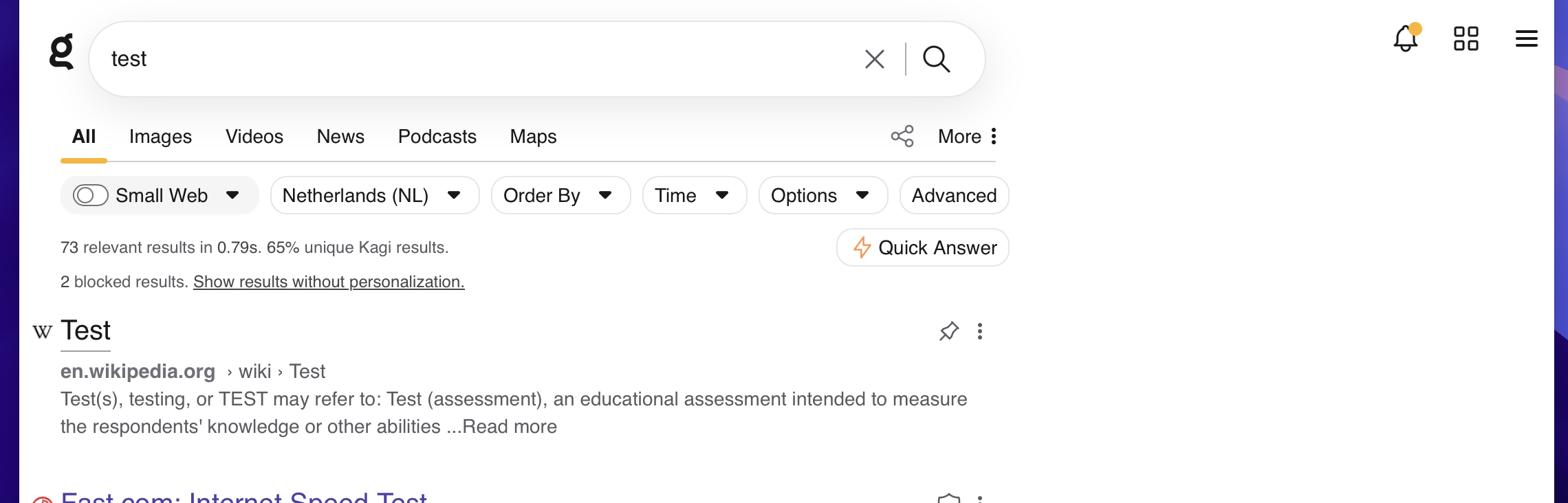Expand the Order By dropdown
Screen dimensions: 1568x503
[x=560, y=195]
